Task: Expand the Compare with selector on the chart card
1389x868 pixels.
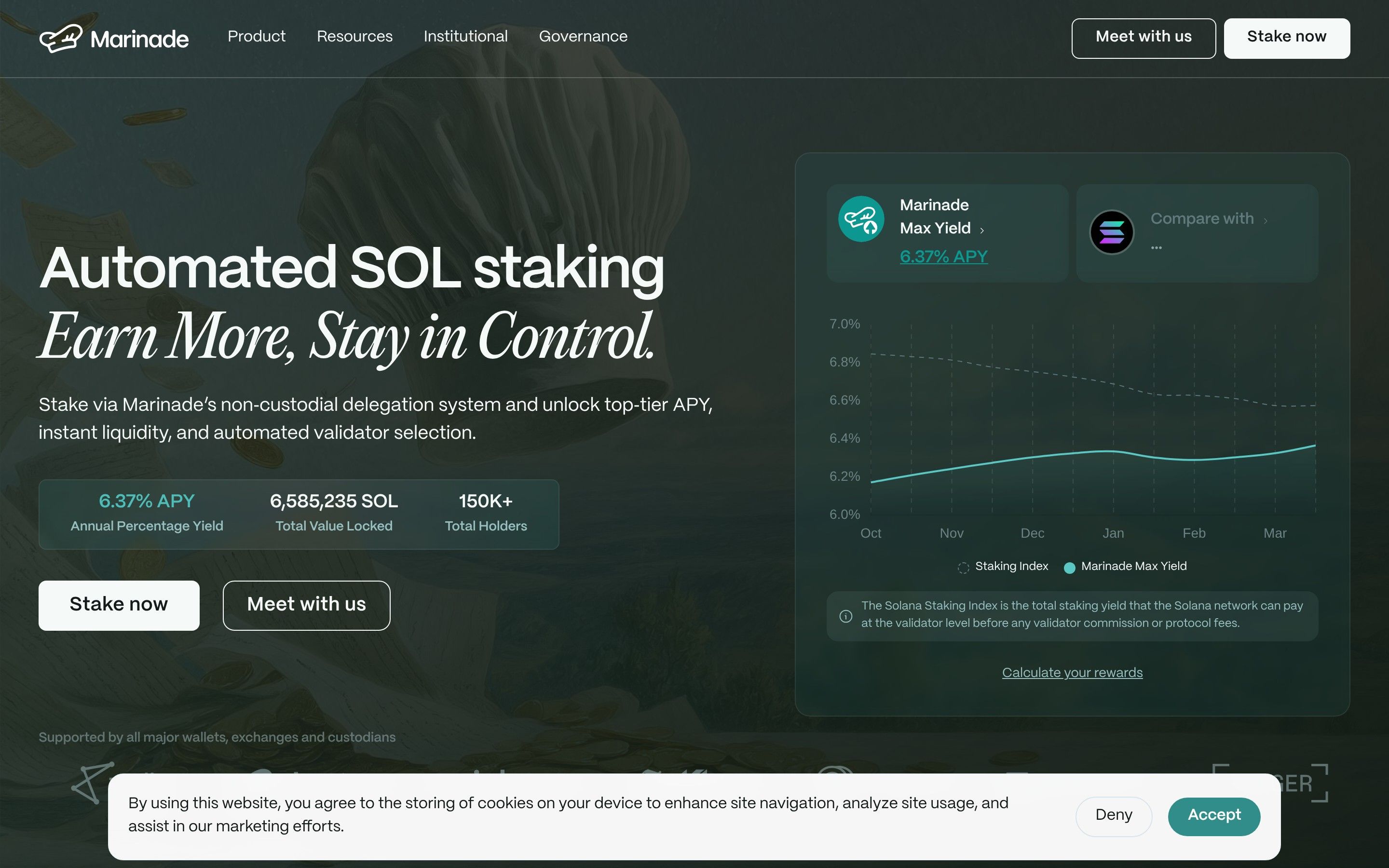Action: click(1265, 219)
